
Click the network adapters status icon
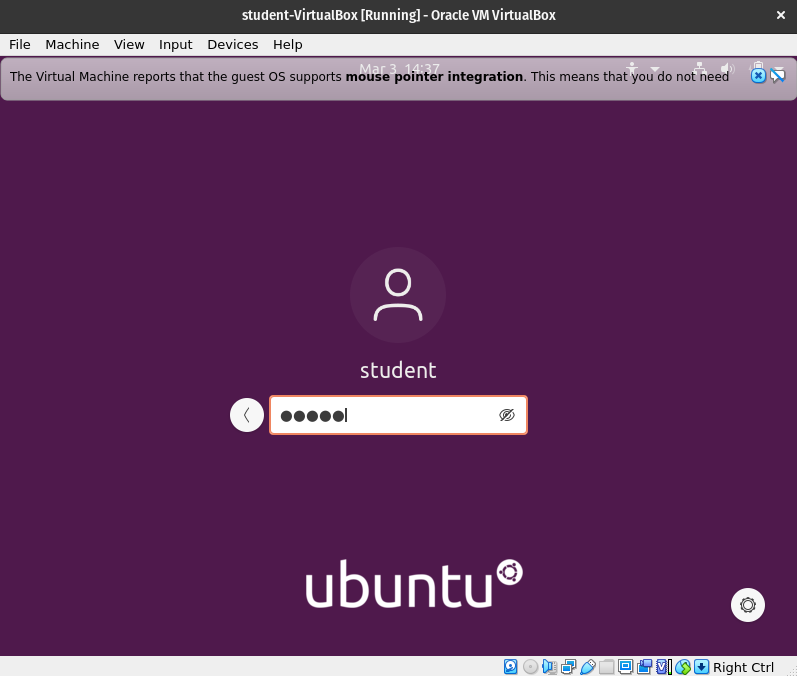coord(568,667)
